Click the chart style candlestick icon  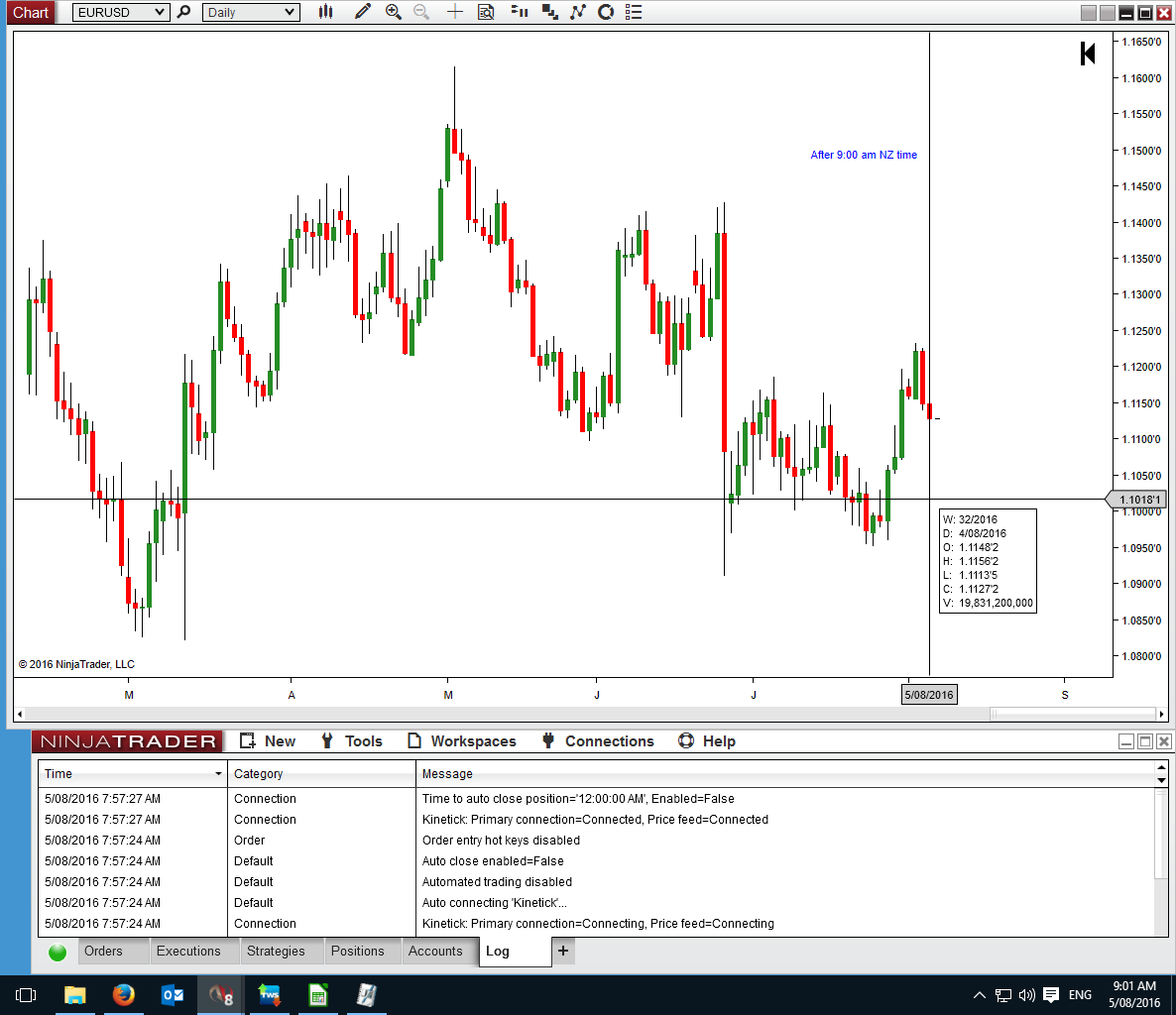(x=325, y=12)
